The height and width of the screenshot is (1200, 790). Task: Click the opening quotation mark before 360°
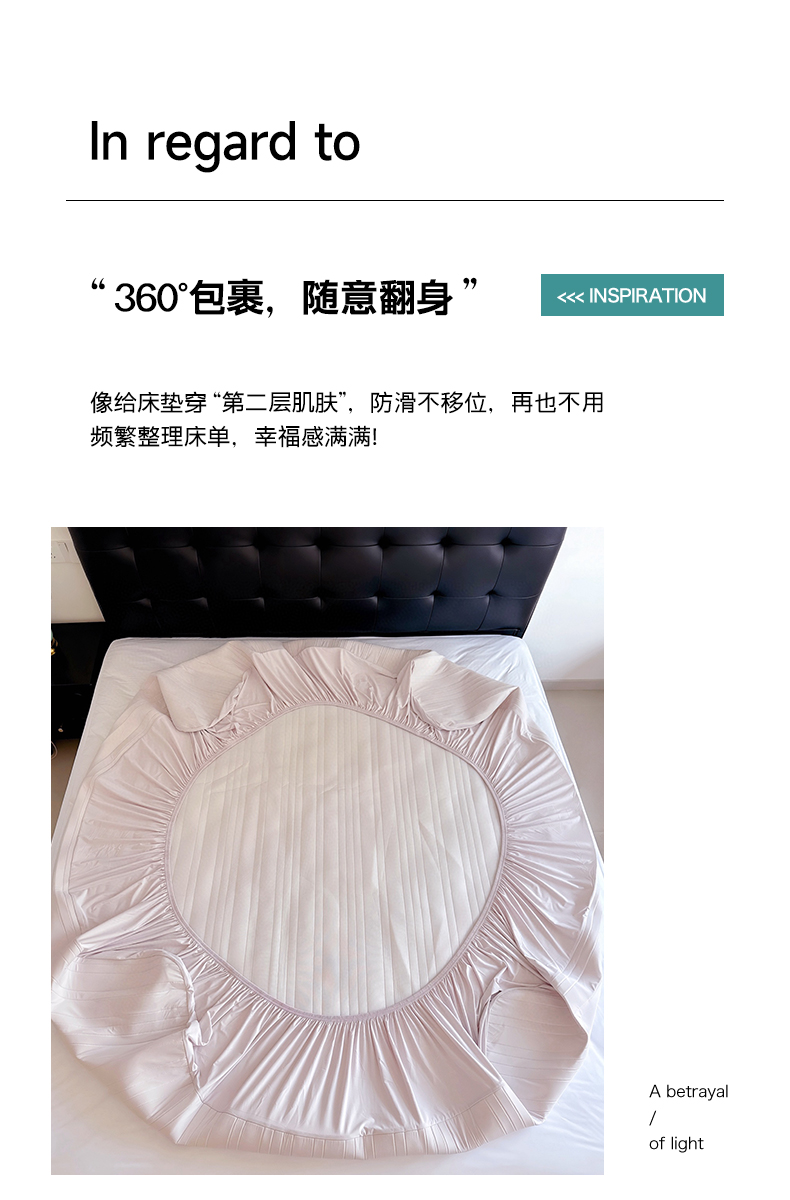pos(98,290)
